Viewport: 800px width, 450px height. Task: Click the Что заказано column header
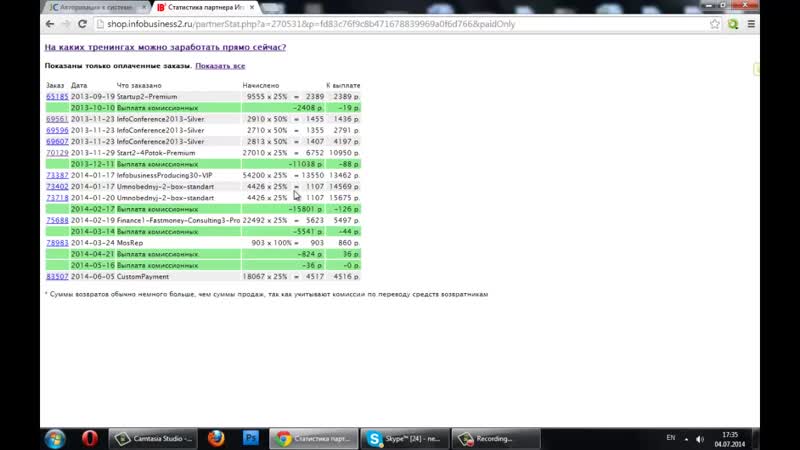pos(139,85)
